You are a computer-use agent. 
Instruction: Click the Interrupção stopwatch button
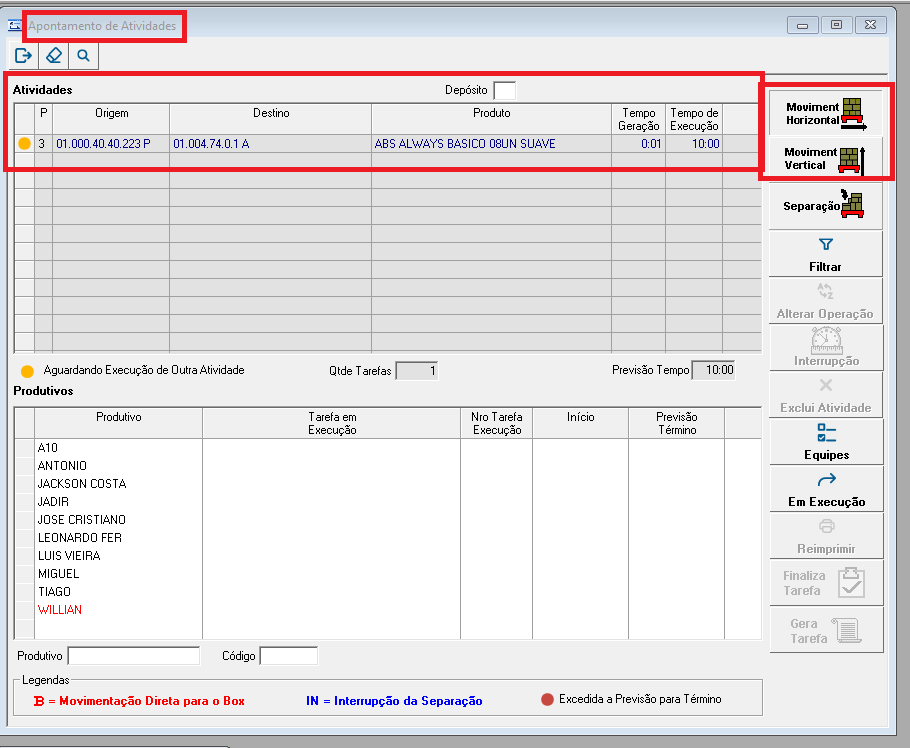[825, 348]
